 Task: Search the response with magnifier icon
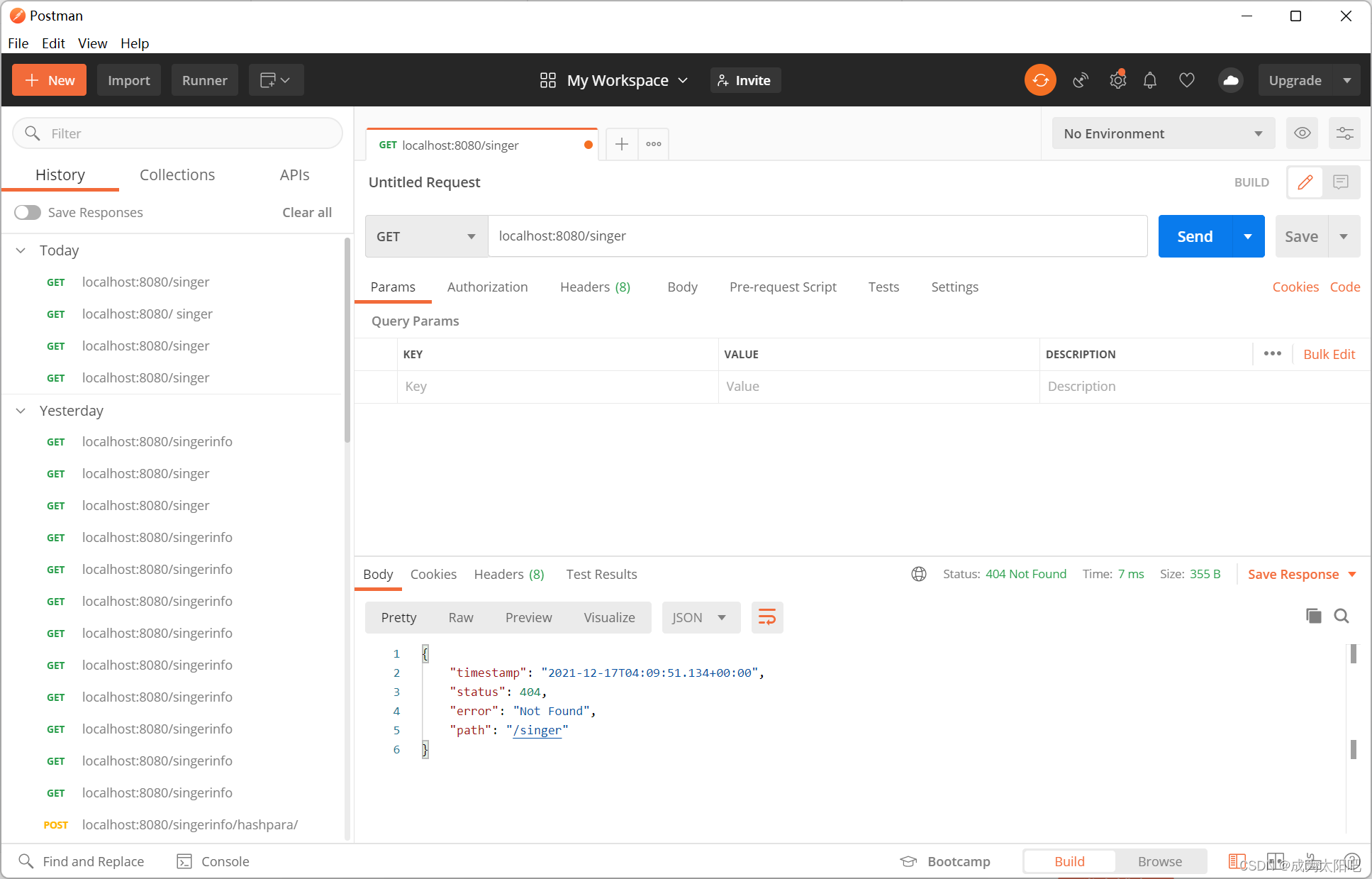pyautogui.click(x=1341, y=616)
